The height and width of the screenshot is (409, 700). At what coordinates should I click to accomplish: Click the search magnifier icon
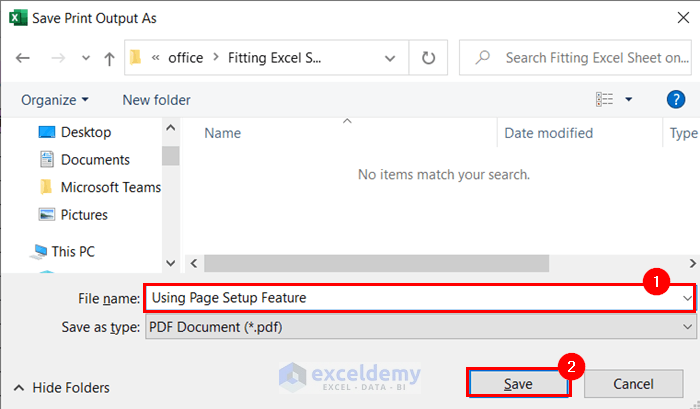click(483, 58)
